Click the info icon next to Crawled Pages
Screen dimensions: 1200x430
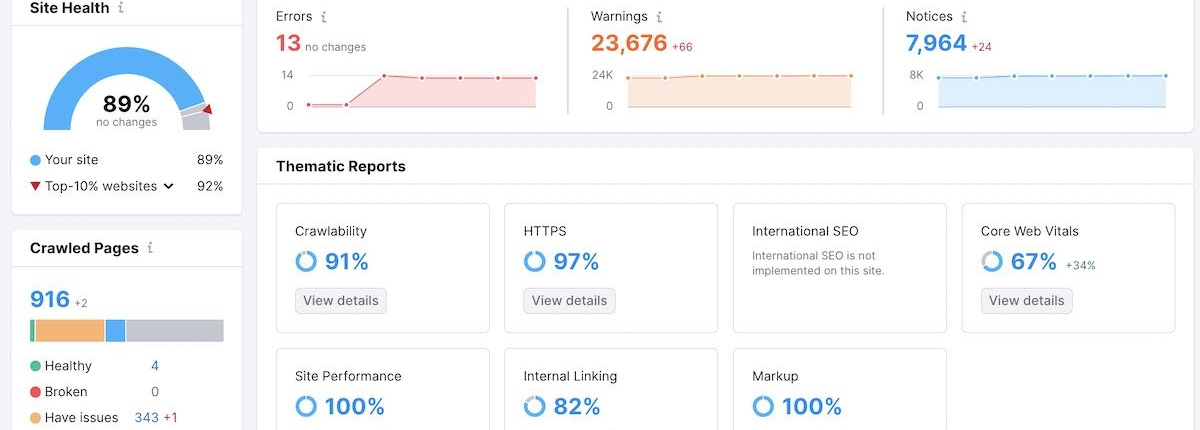150,248
